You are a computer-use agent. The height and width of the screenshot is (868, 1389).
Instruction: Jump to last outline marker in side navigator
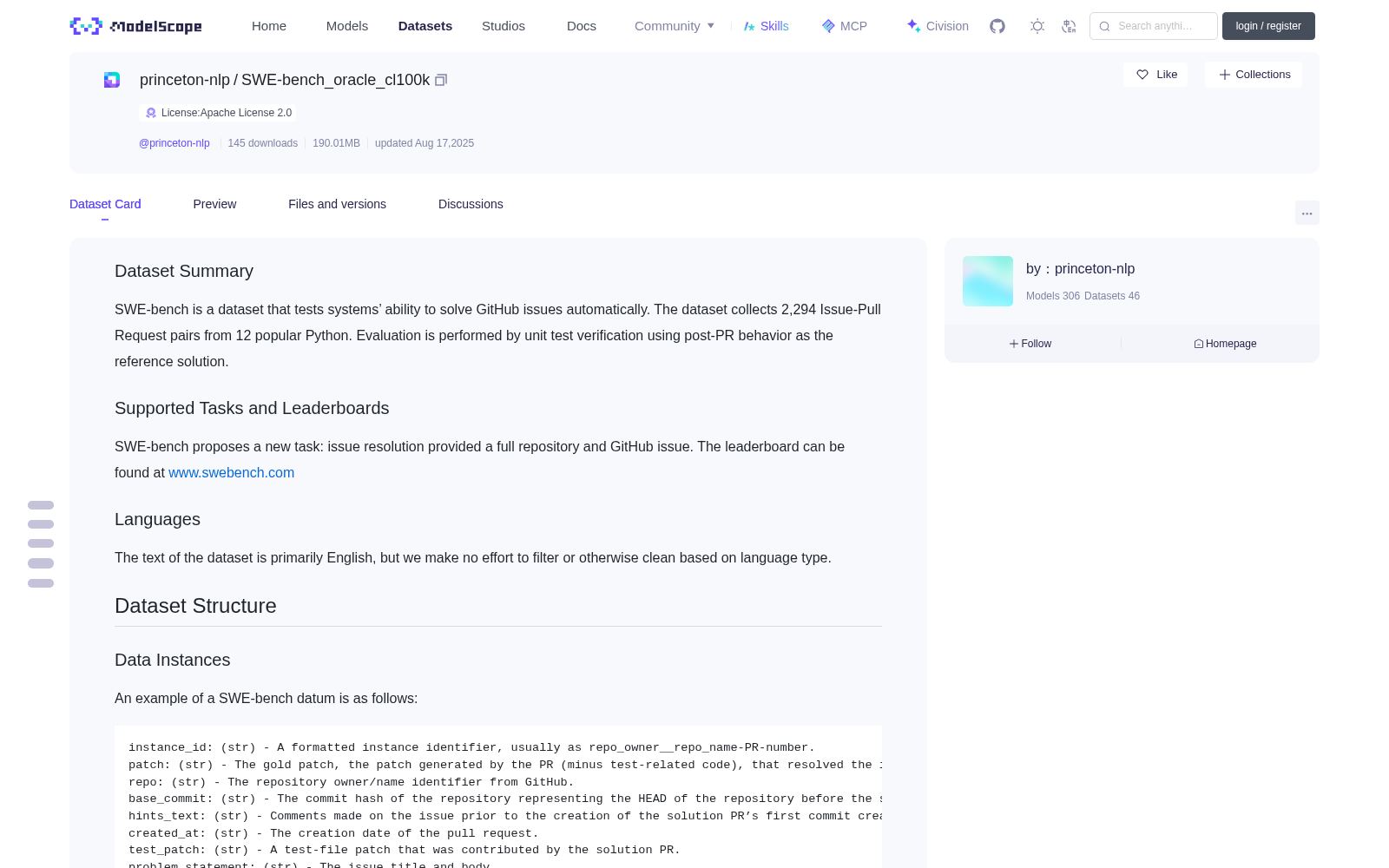point(41,583)
